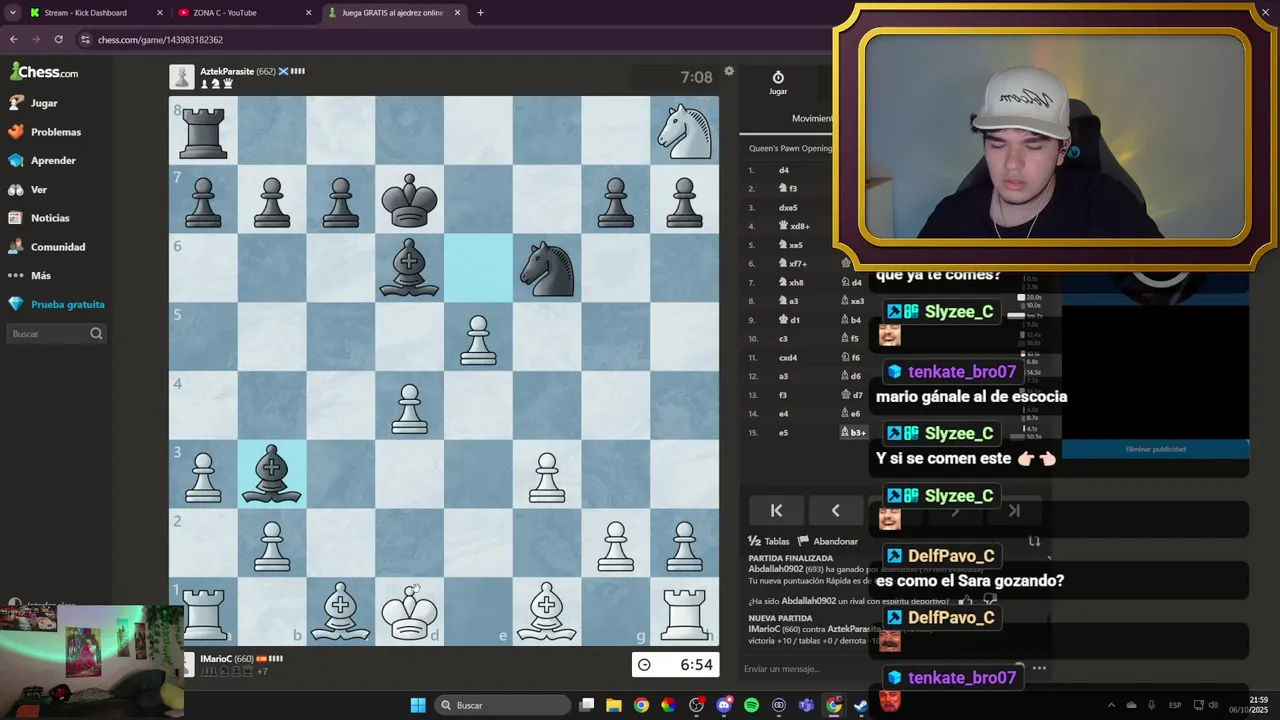Click the Queen's Pawn Opening label
Image resolution: width=1280 pixels, height=720 pixels.
coord(790,148)
